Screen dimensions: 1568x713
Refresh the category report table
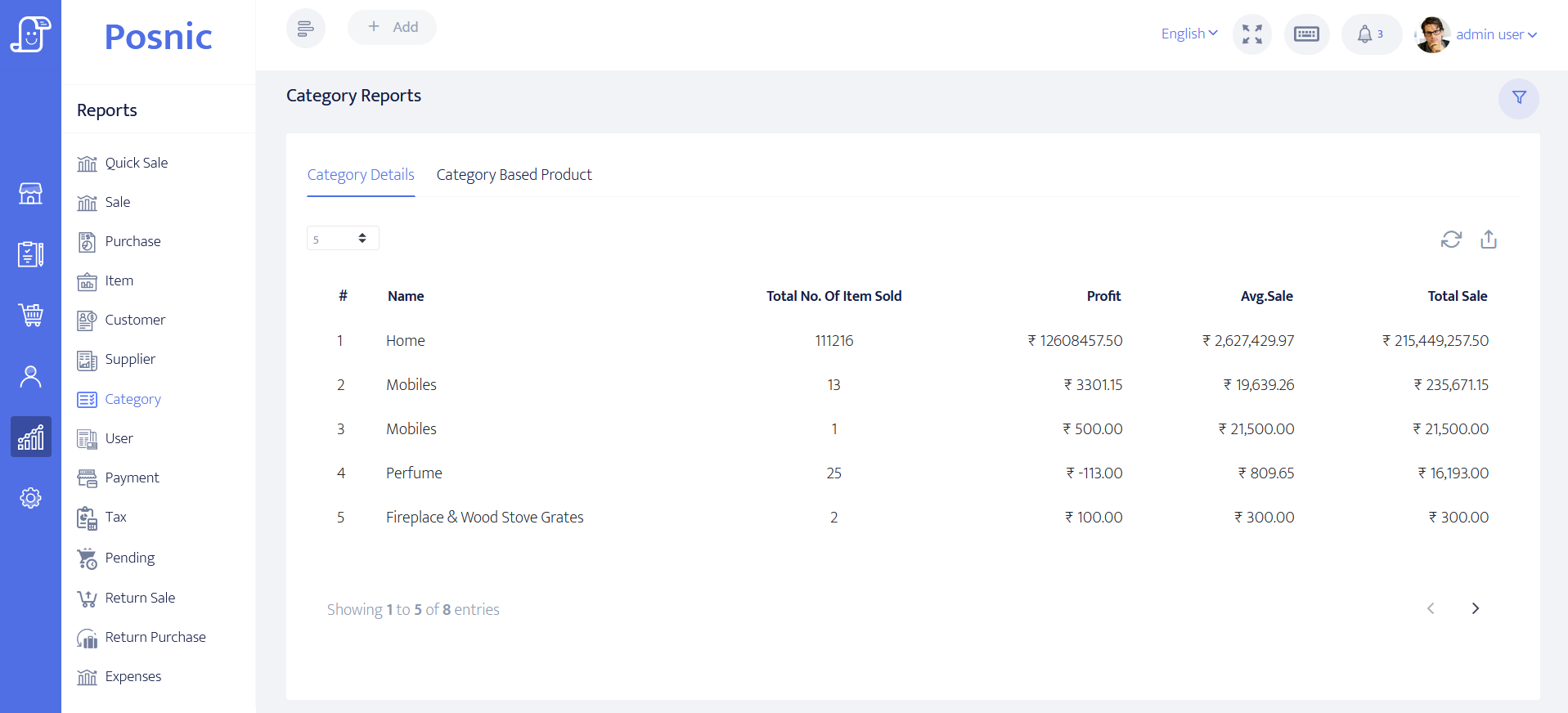[x=1450, y=240]
